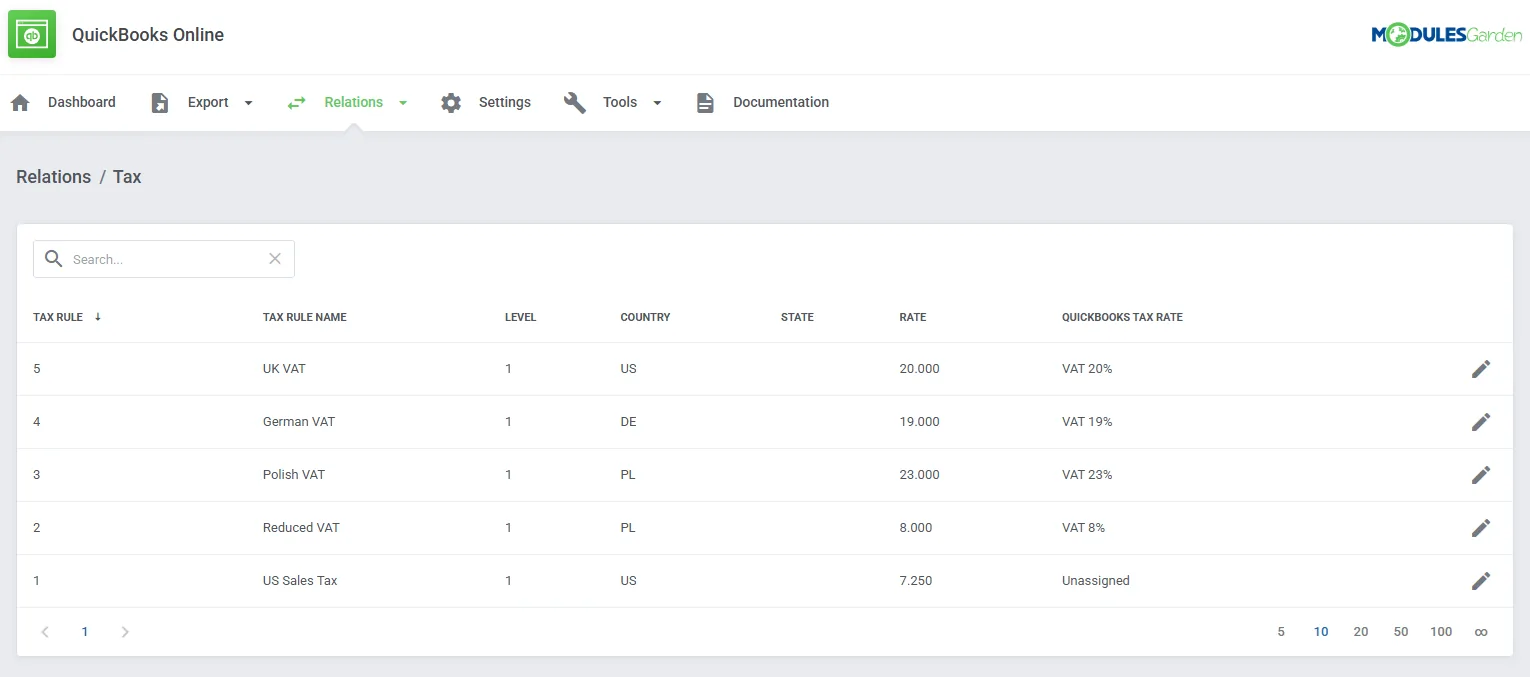Click the VAT 20% tax rate cell
The image size is (1530, 677).
pos(1087,369)
